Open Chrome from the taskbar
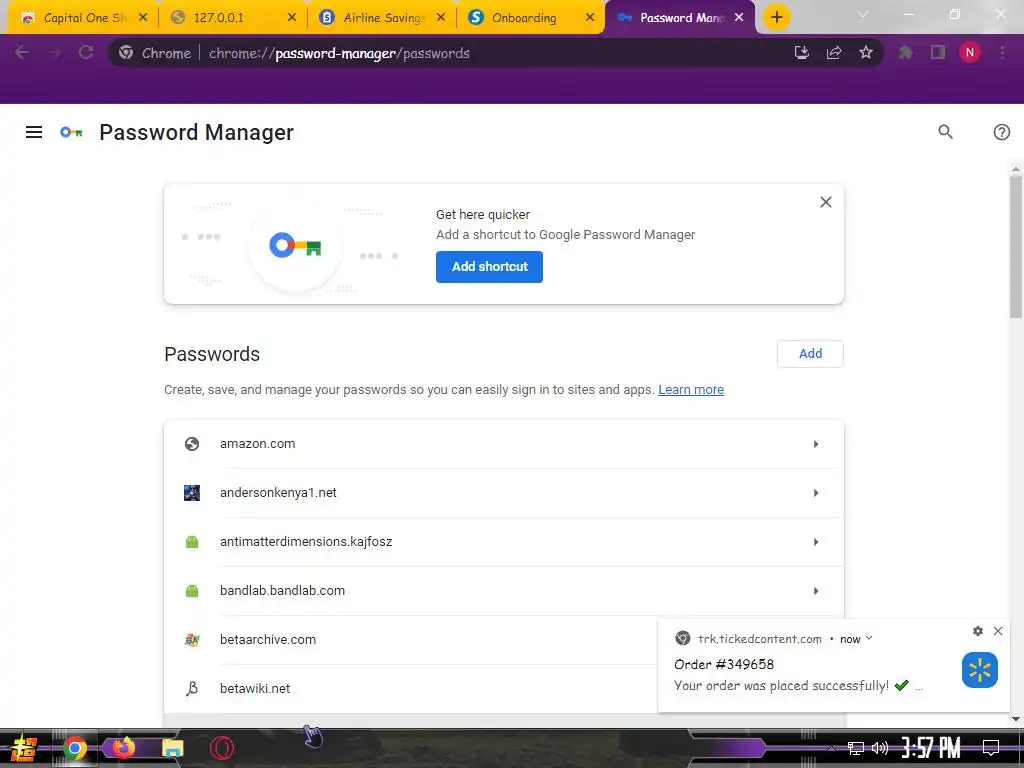Image resolution: width=1024 pixels, height=768 pixels. (x=75, y=748)
